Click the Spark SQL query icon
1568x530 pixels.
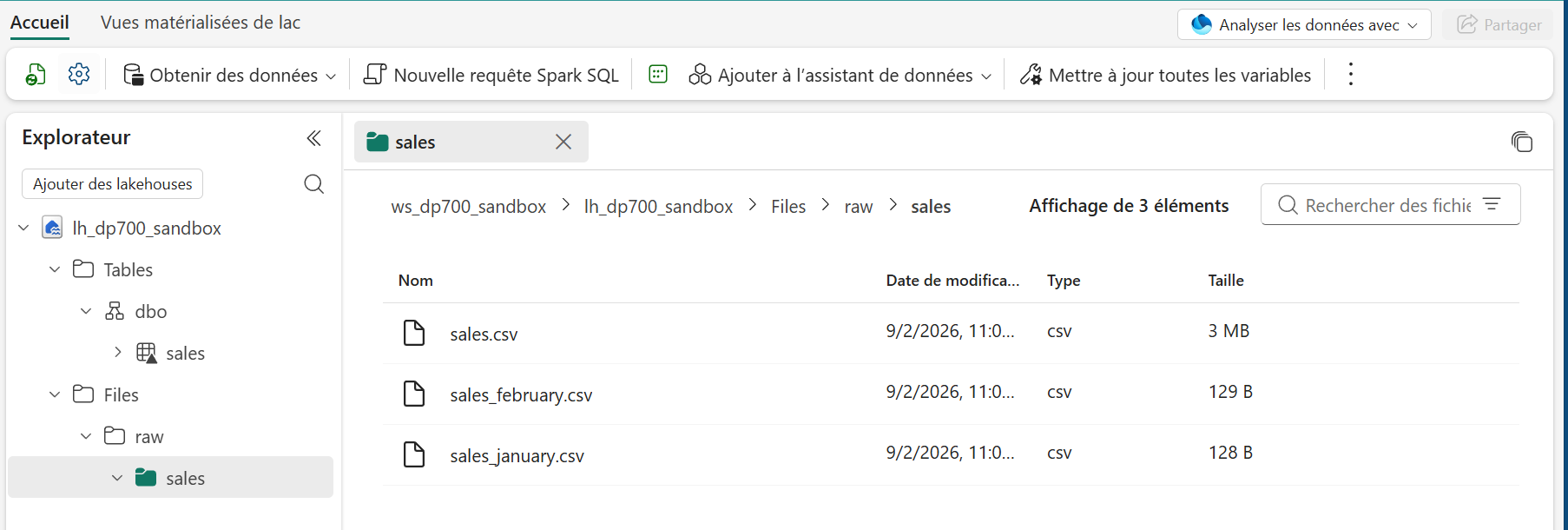point(375,75)
